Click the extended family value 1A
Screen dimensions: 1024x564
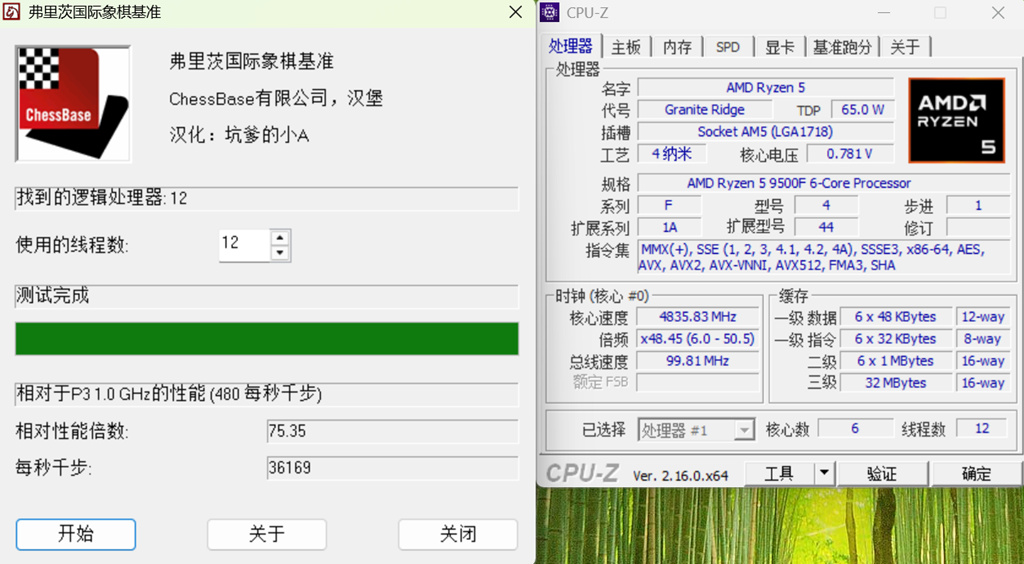(669, 227)
